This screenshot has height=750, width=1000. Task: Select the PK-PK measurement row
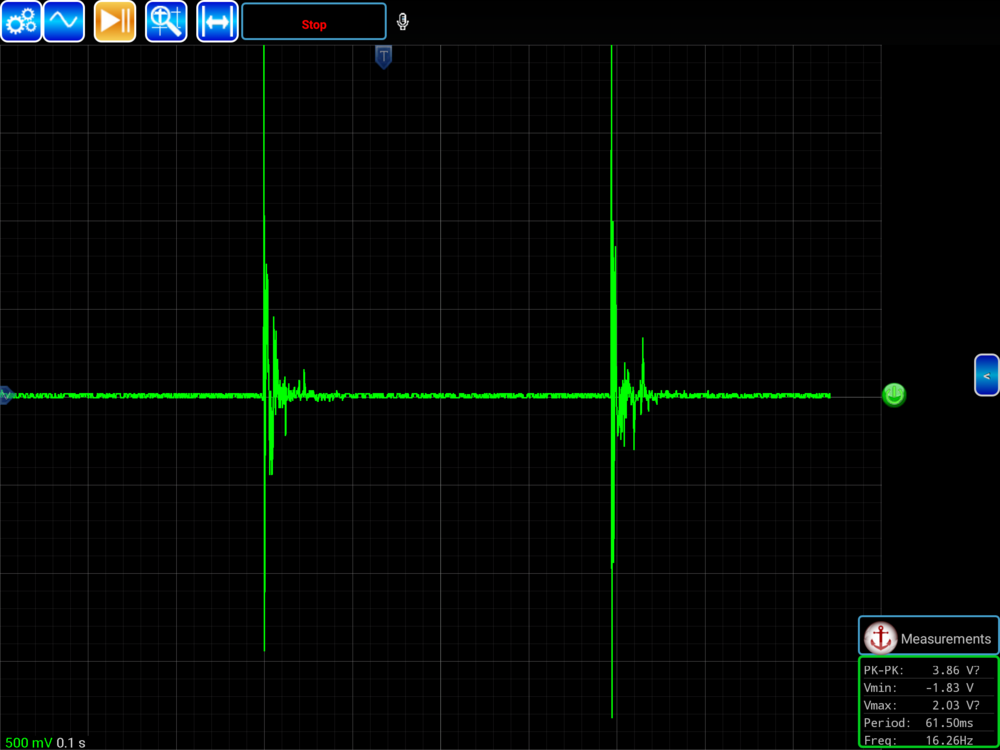coord(928,671)
